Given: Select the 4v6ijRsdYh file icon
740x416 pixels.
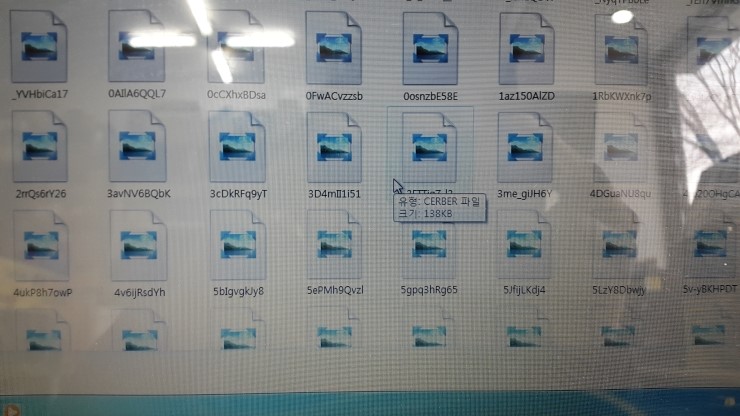Looking at the screenshot, I should (x=139, y=246).
